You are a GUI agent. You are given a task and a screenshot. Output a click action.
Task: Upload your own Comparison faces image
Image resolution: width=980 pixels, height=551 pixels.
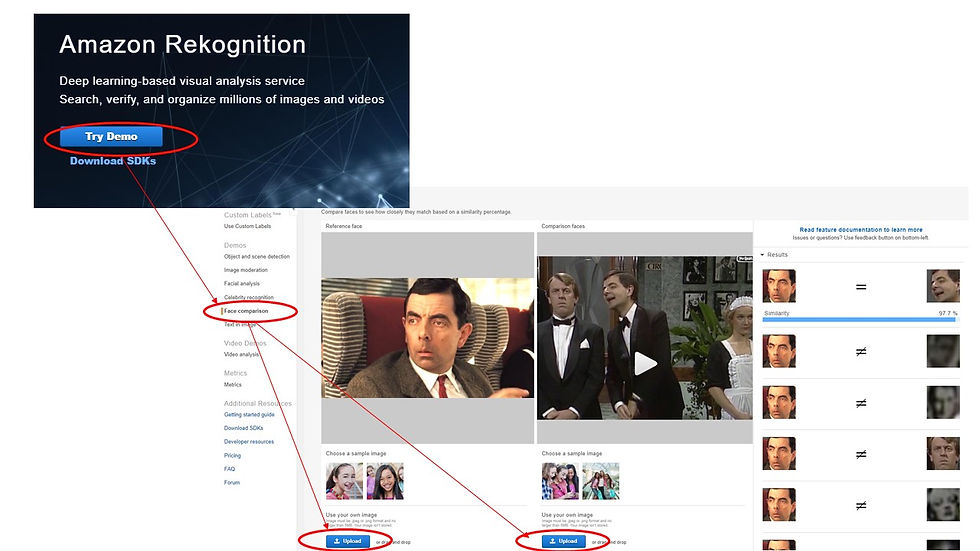pos(564,541)
